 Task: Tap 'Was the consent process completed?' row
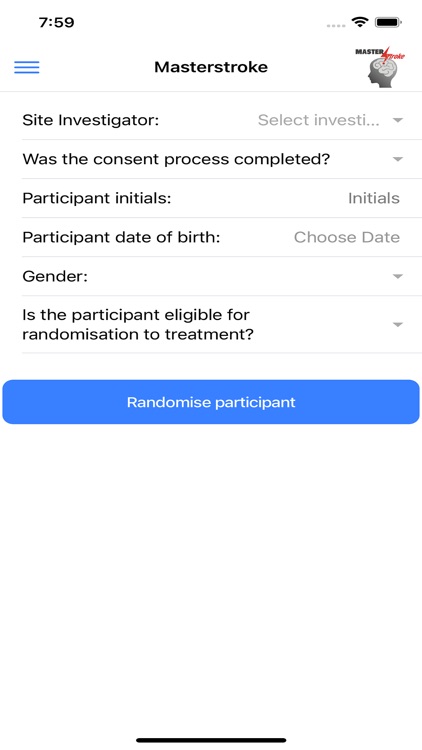point(222,159)
